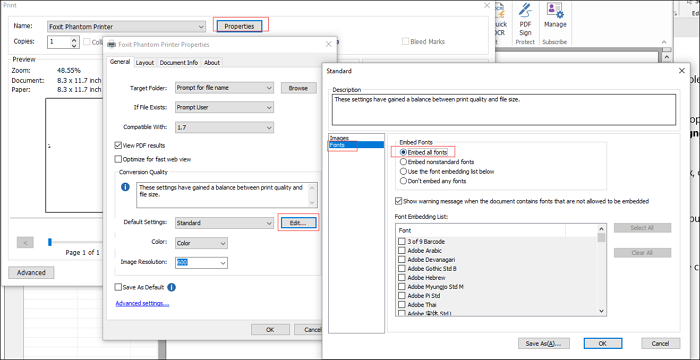Screen dimensions: 700x360
Task: Click the PDF Sign ribbon icon
Action: pos(525,20)
